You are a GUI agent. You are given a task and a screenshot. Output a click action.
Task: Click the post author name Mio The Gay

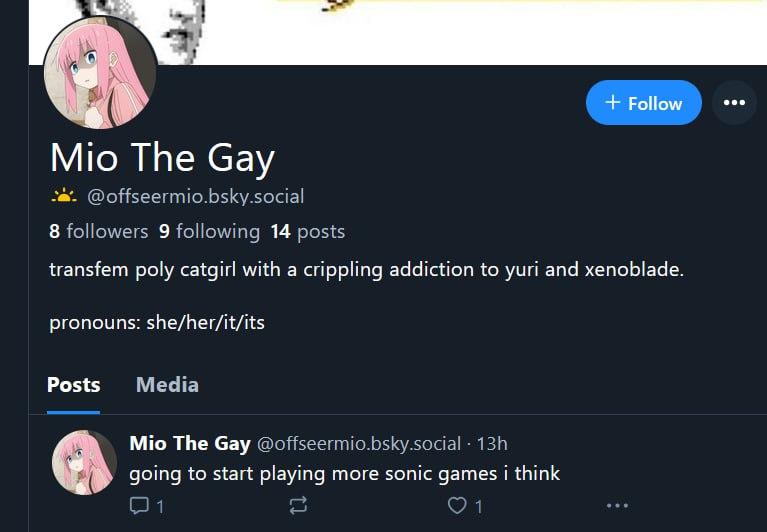(x=190, y=442)
